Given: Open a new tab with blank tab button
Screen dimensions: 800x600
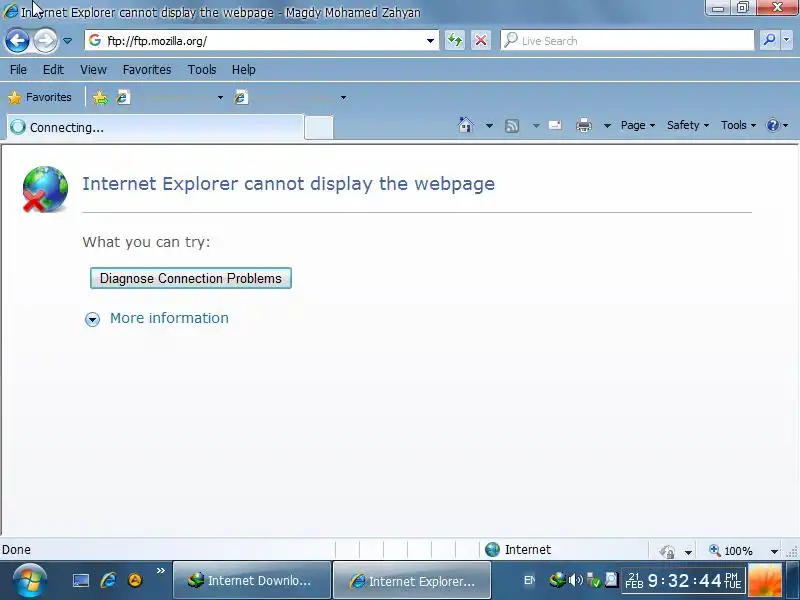Looking at the screenshot, I should click(319, 128).
